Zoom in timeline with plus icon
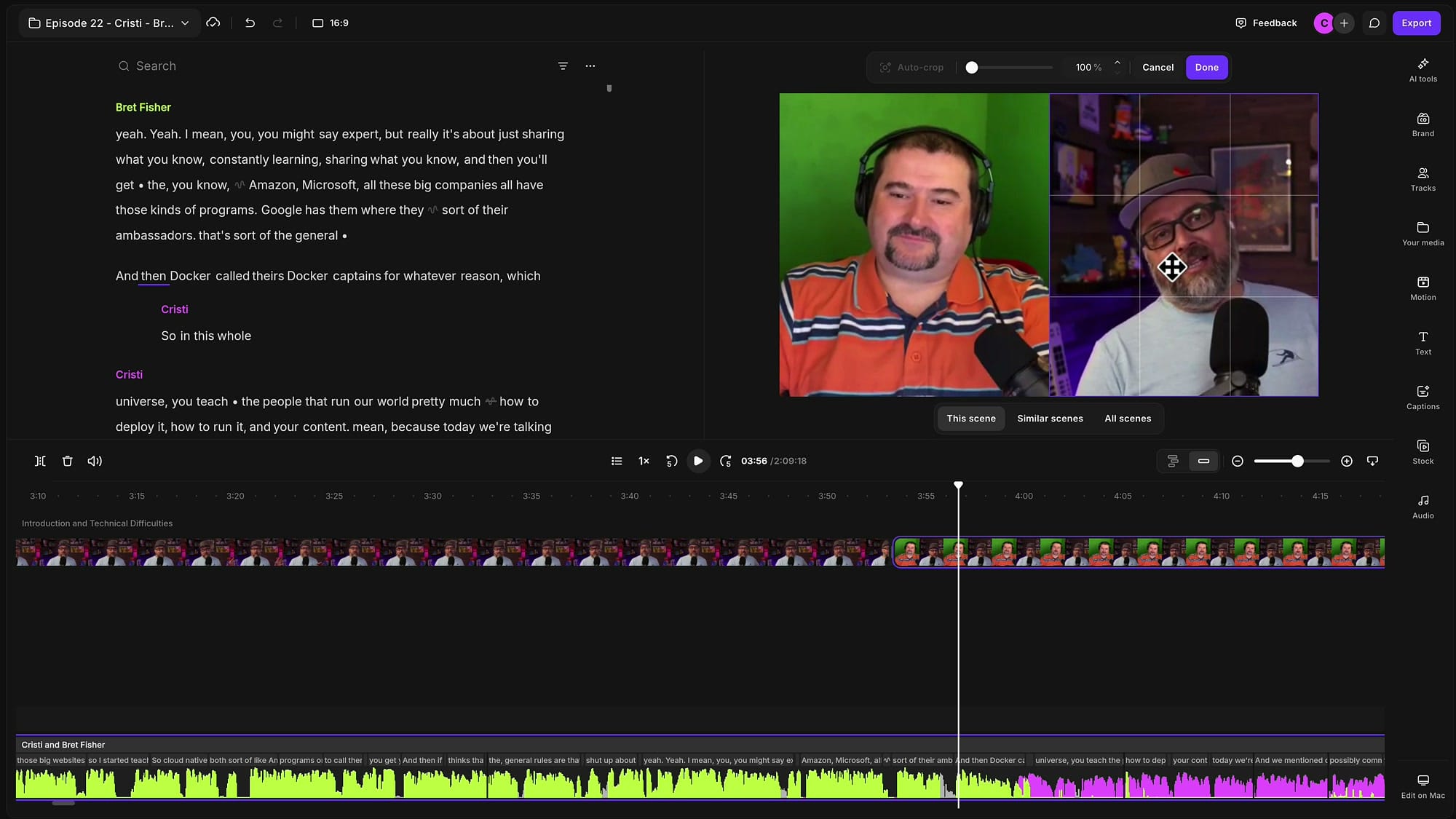This screenshot has width=1456, height=819. 1347,461
